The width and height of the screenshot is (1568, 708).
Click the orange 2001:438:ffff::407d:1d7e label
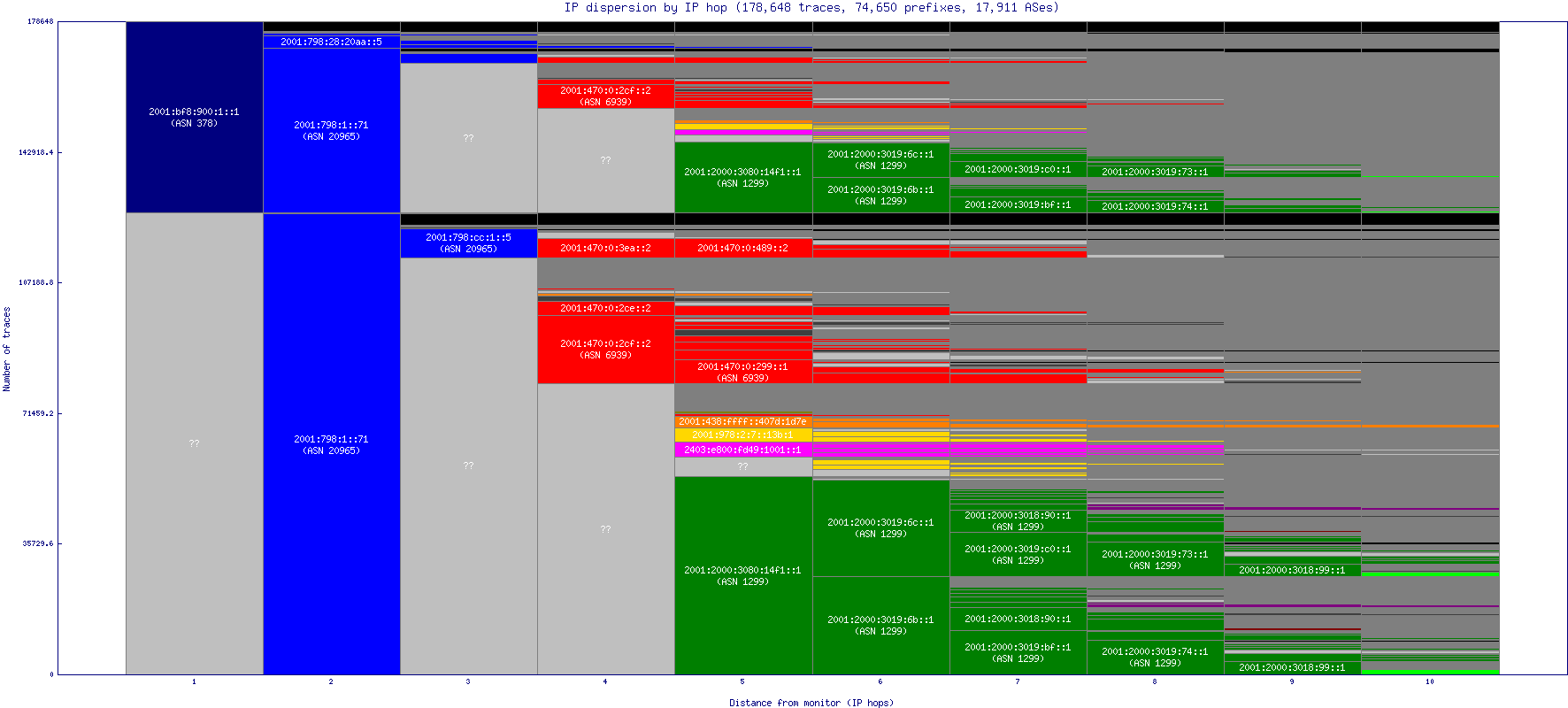pos(742,421)
